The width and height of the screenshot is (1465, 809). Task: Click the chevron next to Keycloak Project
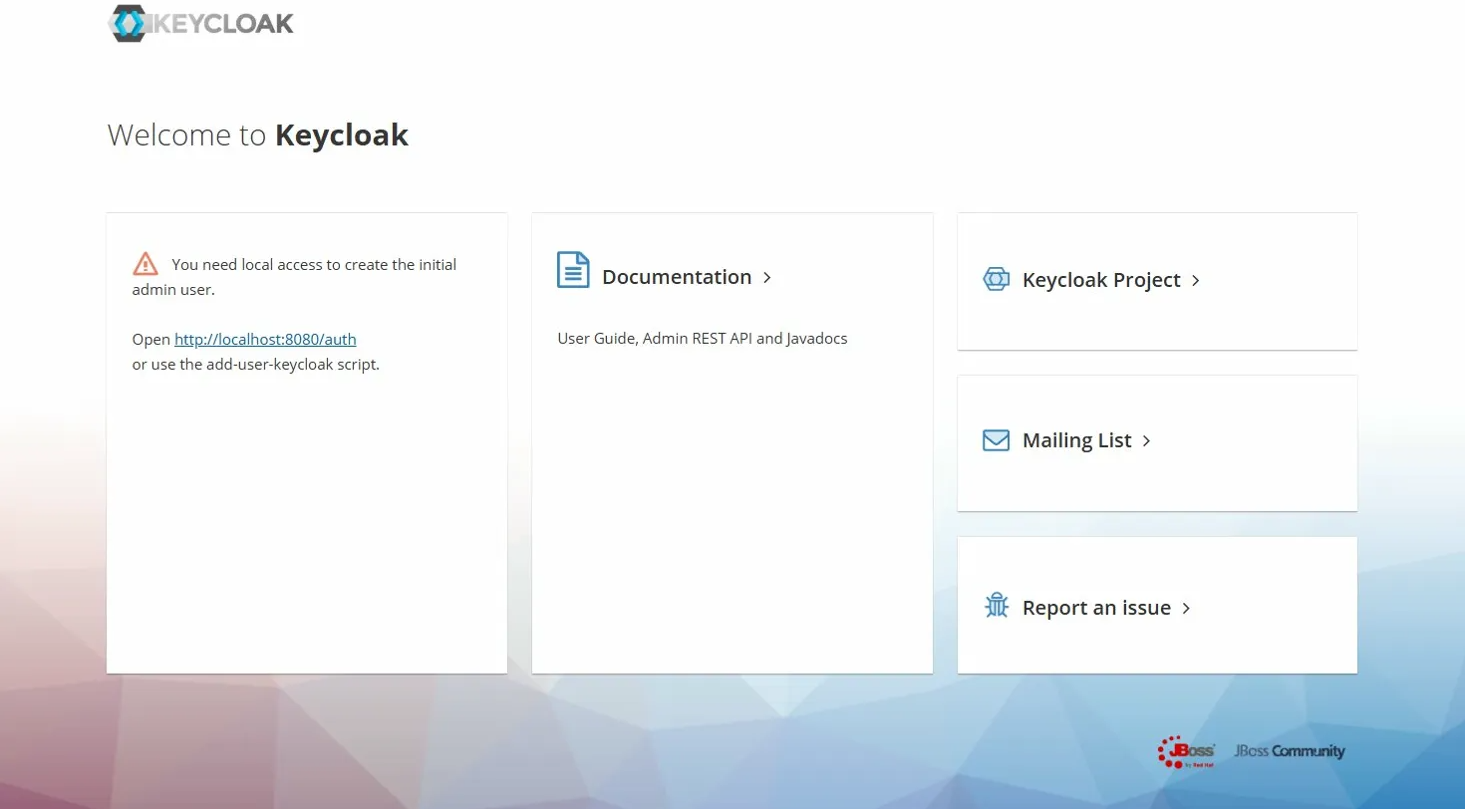point(1195,281)
